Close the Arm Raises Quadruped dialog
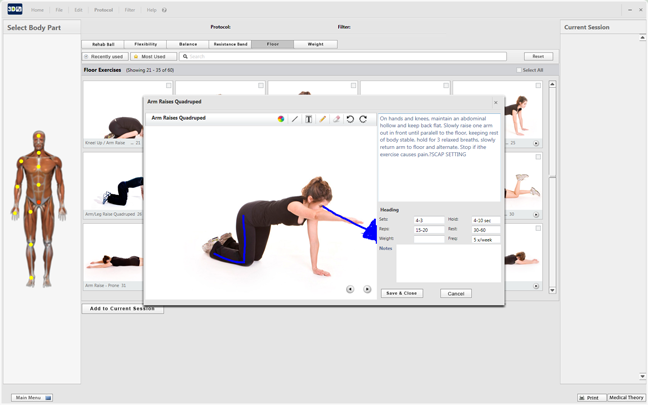The image size is (648, 405). pyautogui.click(x=496, y=102)
